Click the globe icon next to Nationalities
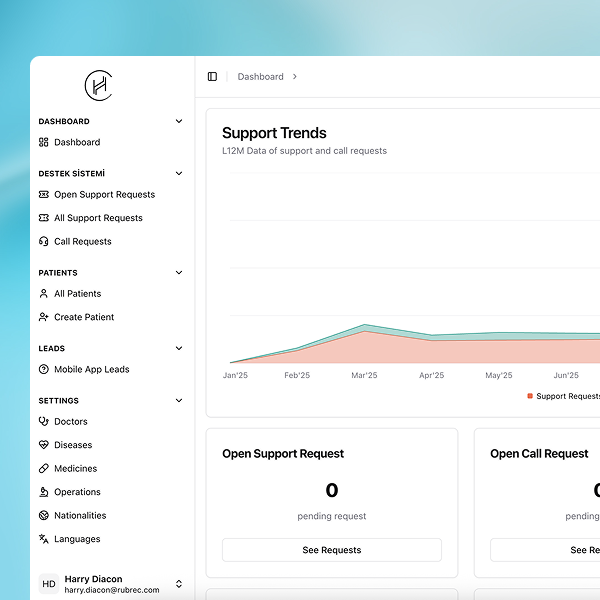This screenshot has width=600, height=600. click(44, 516)
